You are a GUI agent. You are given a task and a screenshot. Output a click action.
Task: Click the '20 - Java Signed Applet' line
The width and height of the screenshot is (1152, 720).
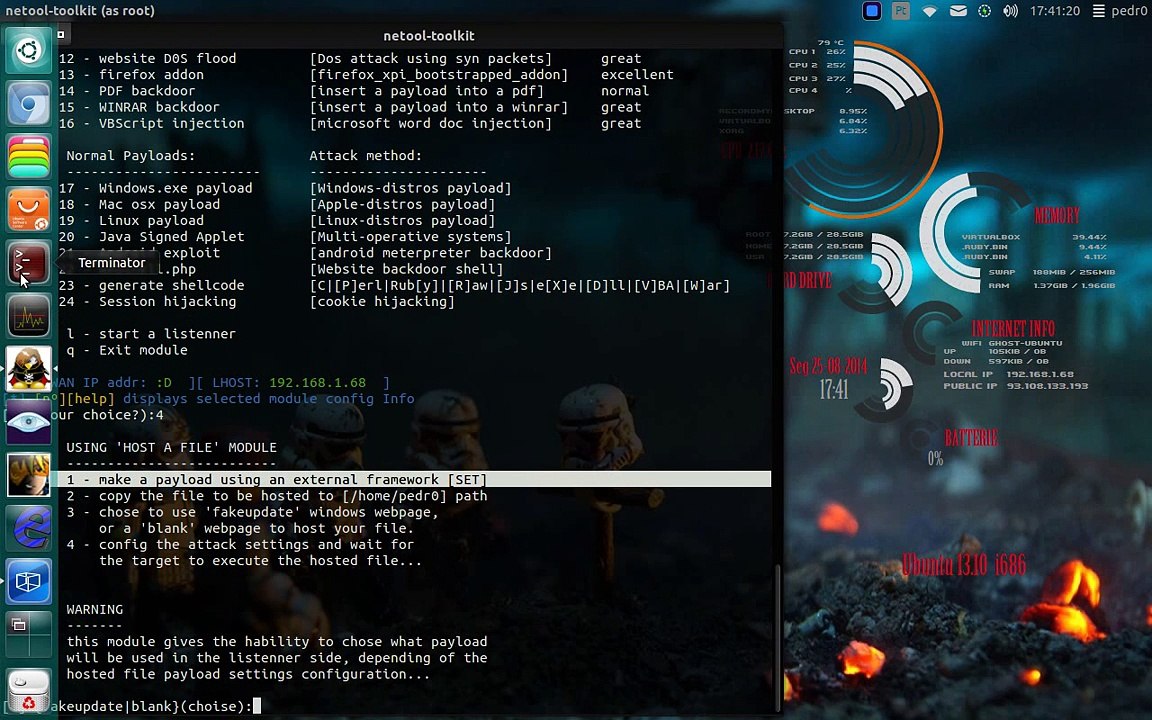152,237
